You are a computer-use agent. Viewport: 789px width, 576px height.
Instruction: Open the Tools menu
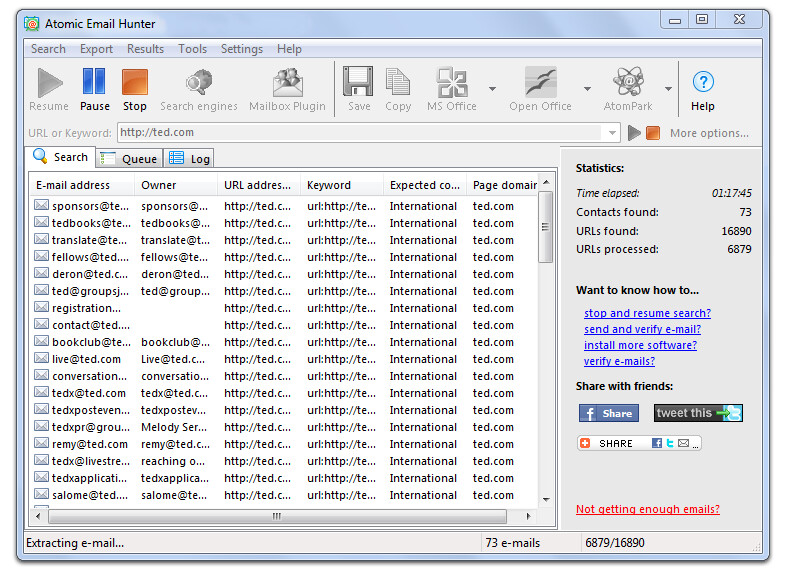tap(192, 49)
